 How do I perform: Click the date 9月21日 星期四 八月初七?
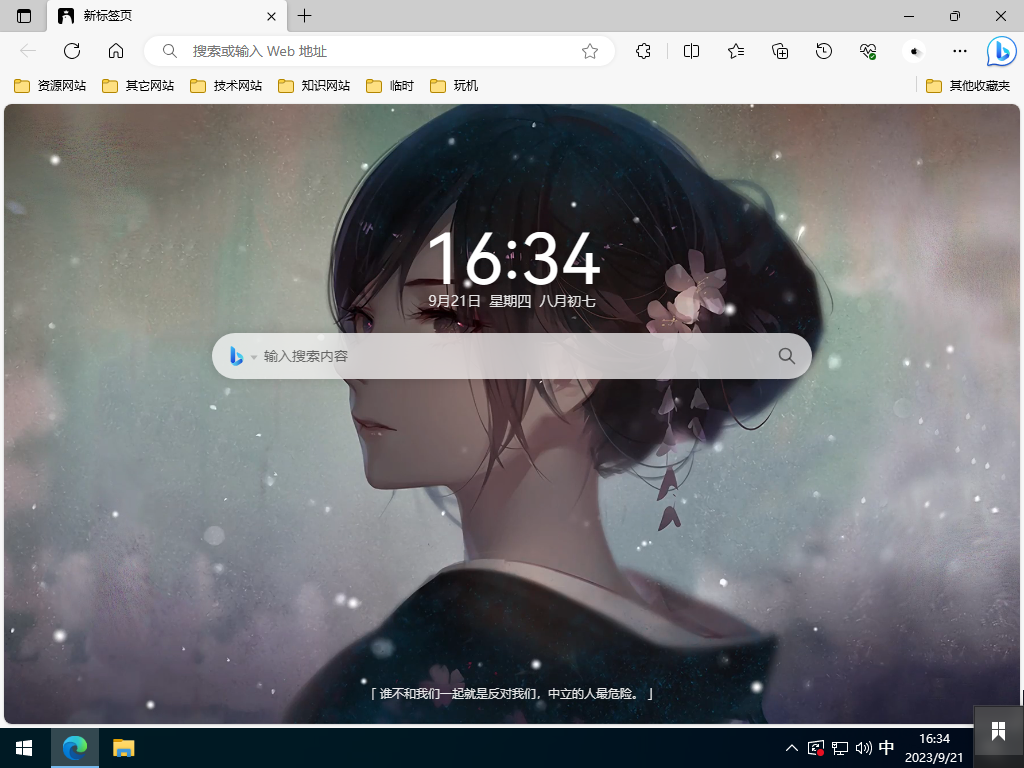click(x=512, y=301)
